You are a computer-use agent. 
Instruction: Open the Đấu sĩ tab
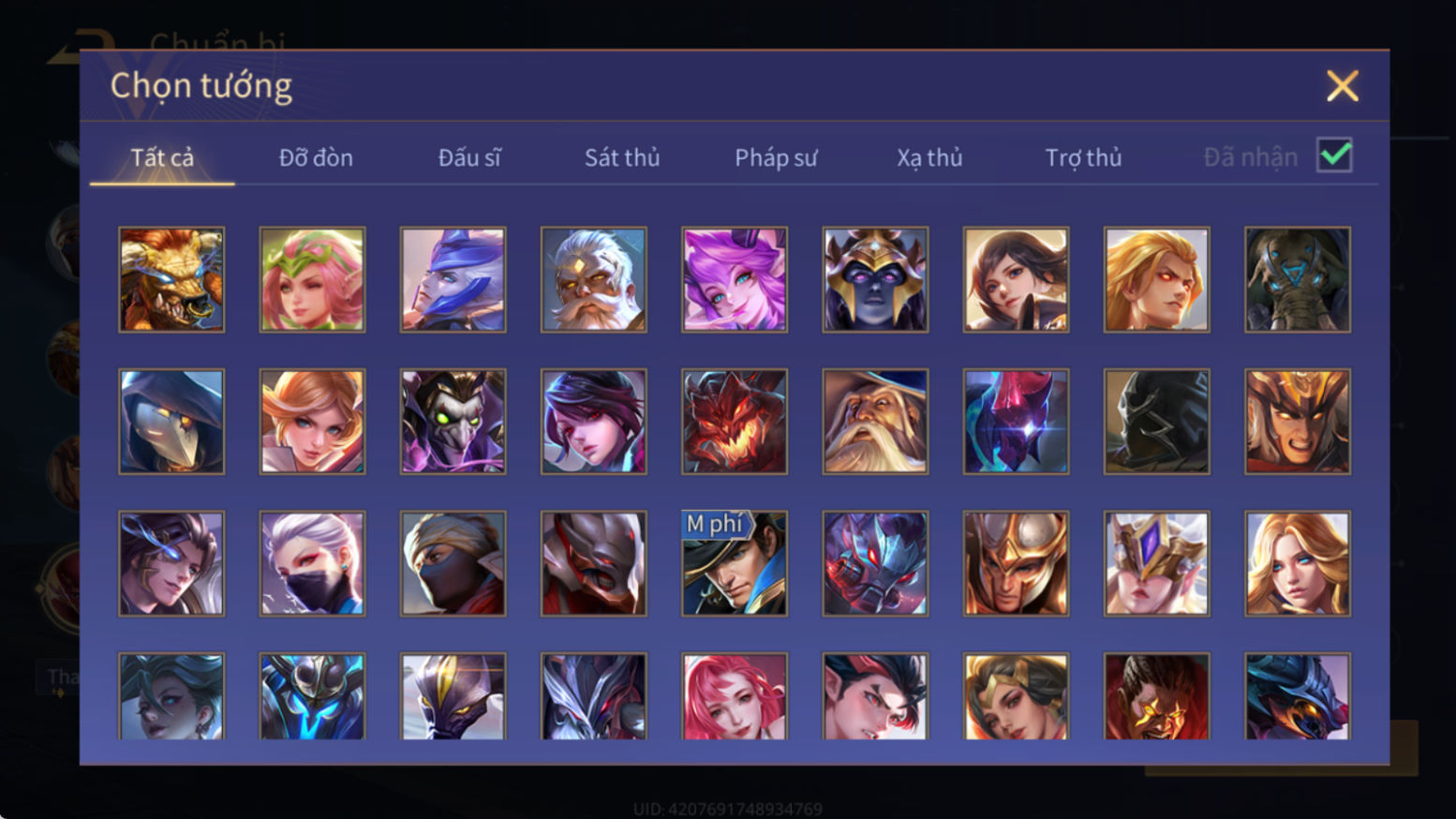coord(469,157)
